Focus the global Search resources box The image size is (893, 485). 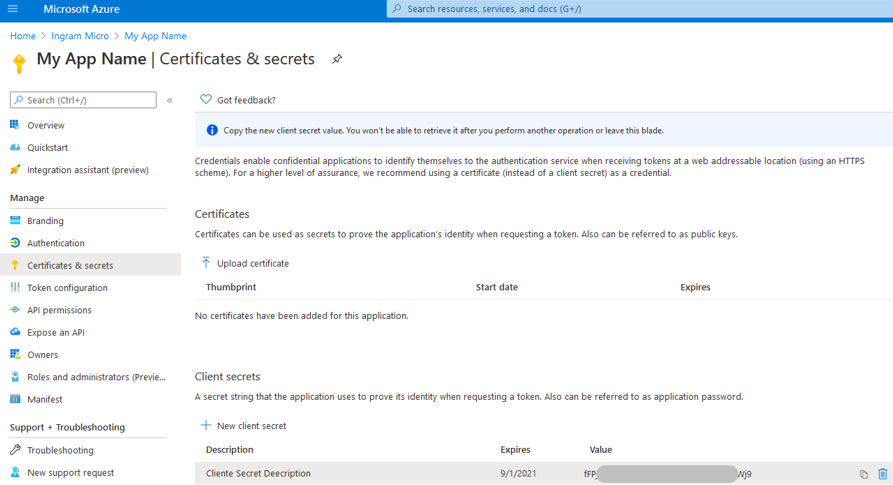[640, 9]
